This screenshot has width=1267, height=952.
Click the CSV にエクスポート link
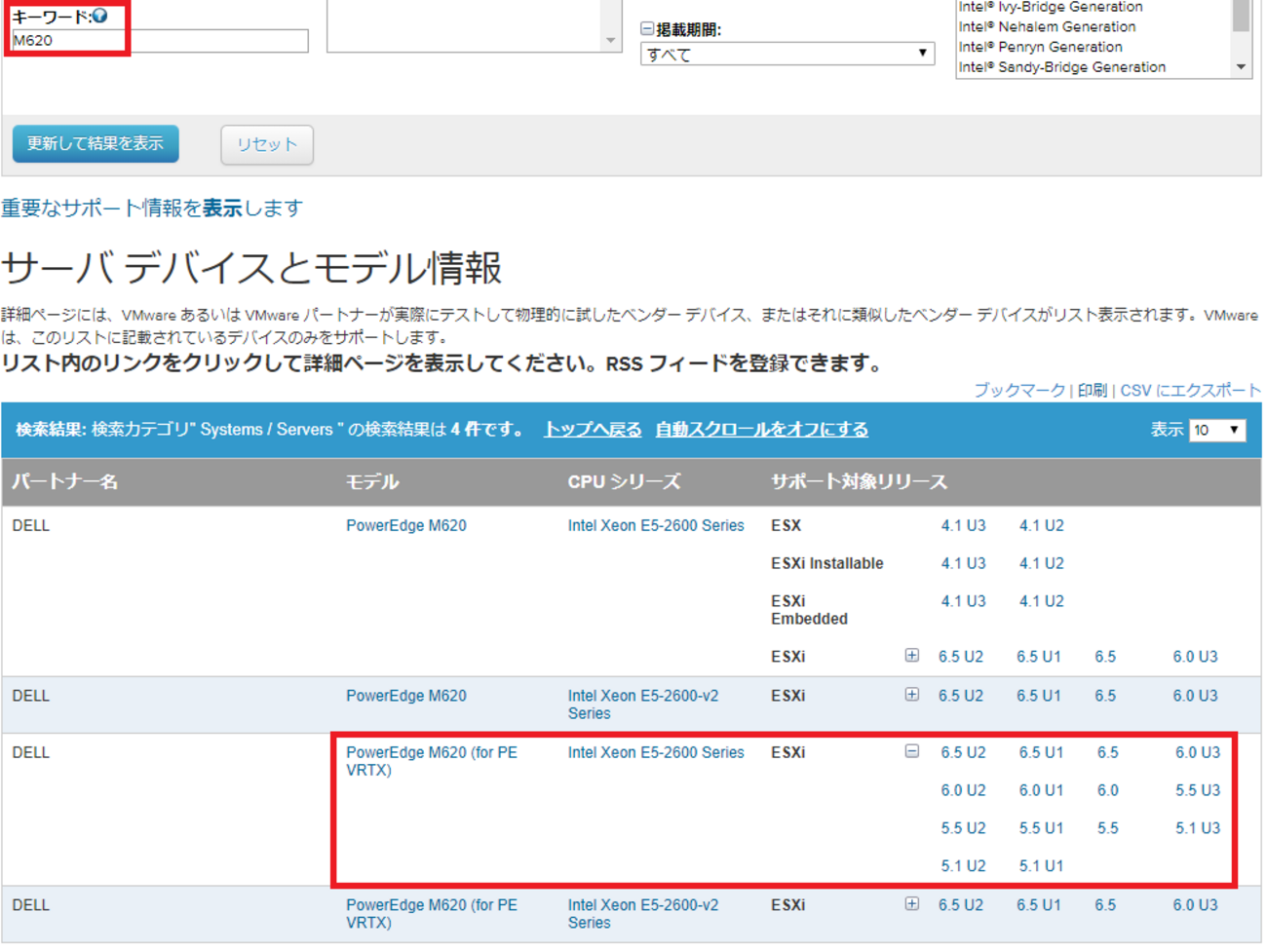point(1190,390)
